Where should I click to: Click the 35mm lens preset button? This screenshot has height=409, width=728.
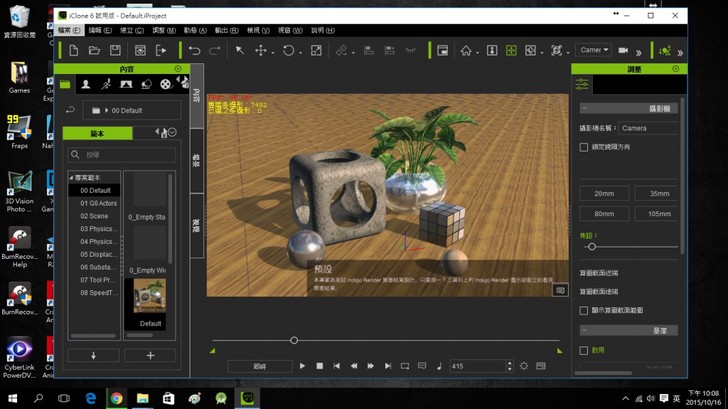658,193
